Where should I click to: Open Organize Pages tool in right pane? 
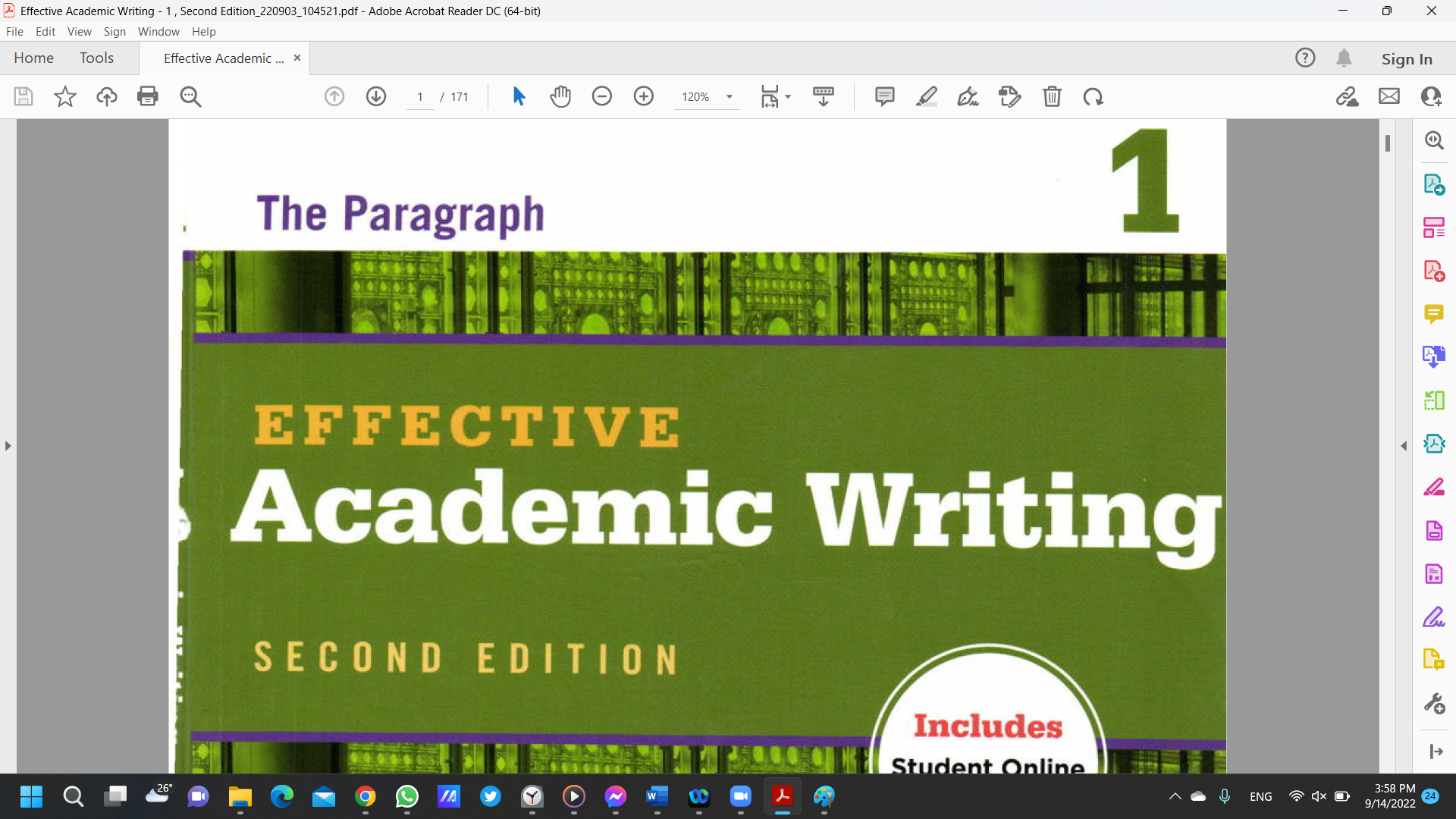1434,227
